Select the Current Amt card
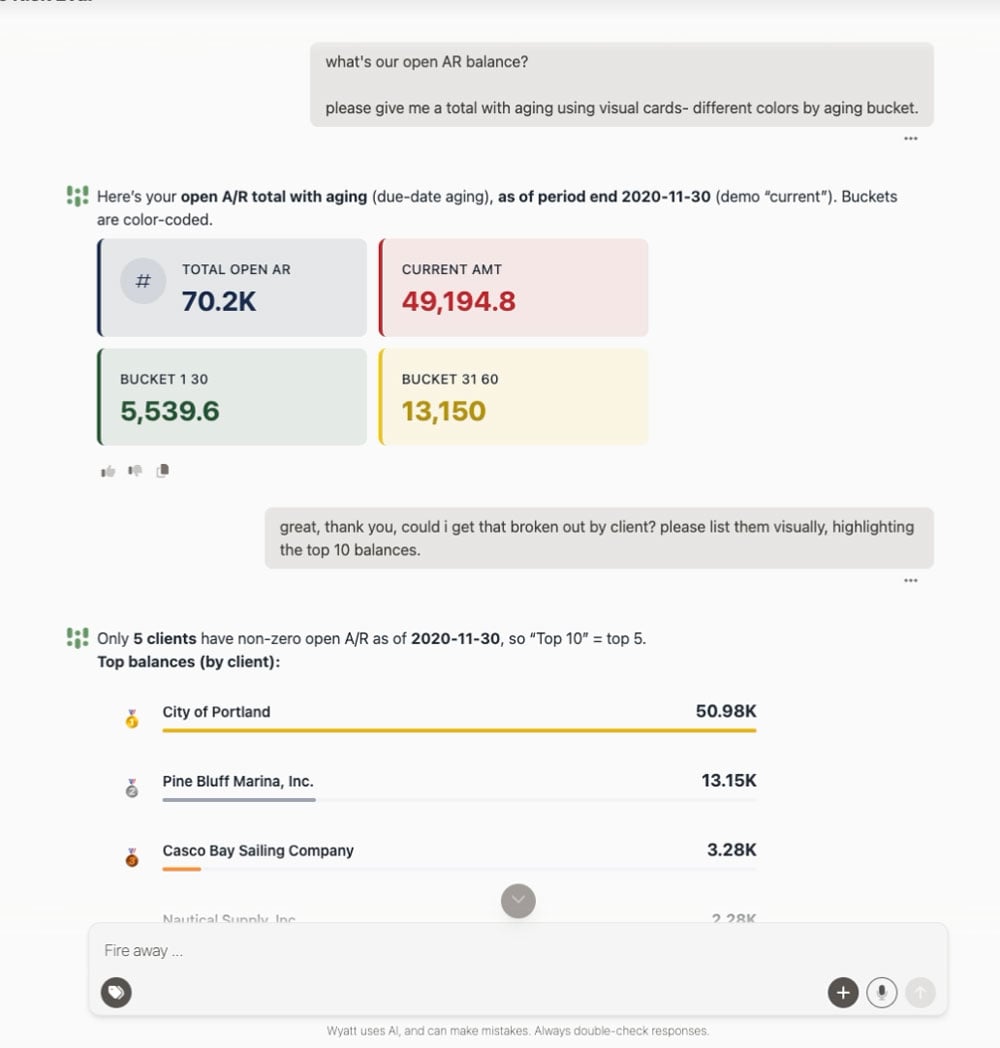Image resolution: width=1000 pixels, height=1048 pixels. click(x=513, y=287)
